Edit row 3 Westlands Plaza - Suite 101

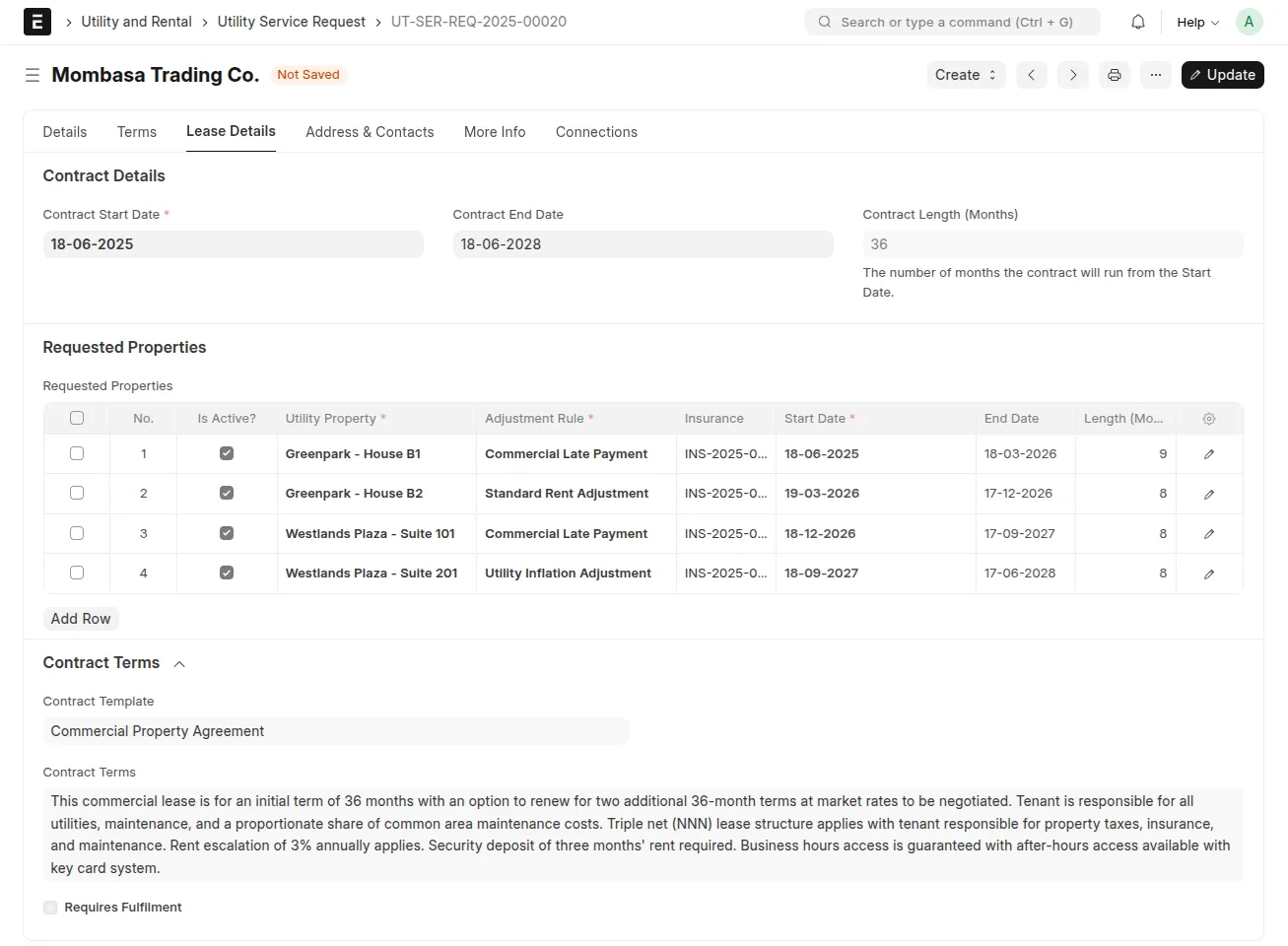point(1209,534)
